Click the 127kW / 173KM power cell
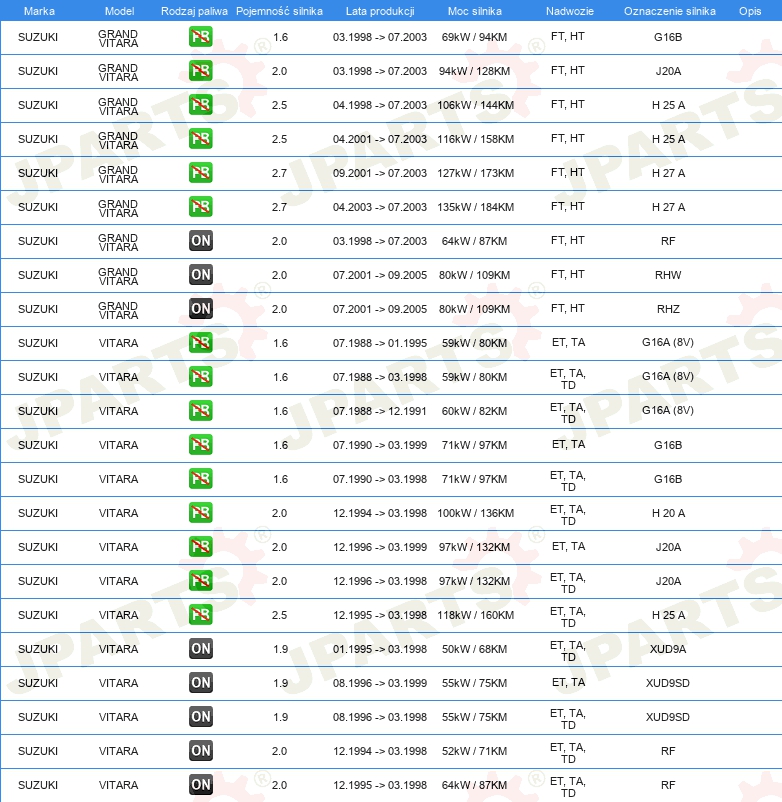The width and height of the screenshot is (782, 802). point(476,173)
